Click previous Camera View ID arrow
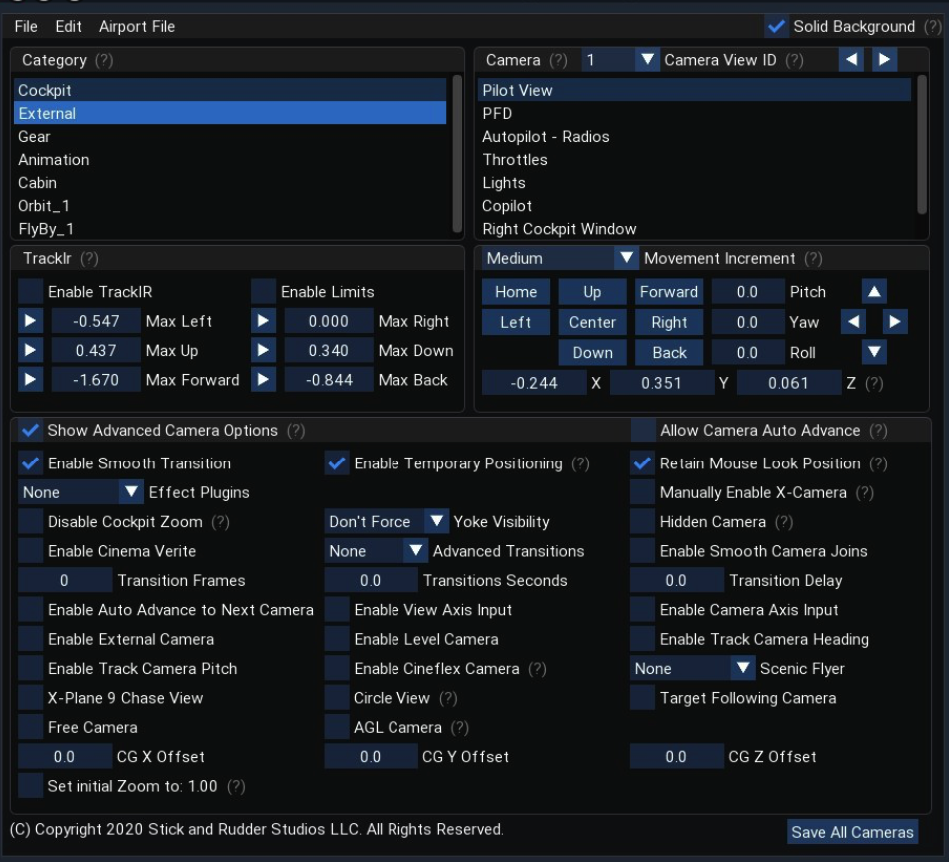 (851, 60)
